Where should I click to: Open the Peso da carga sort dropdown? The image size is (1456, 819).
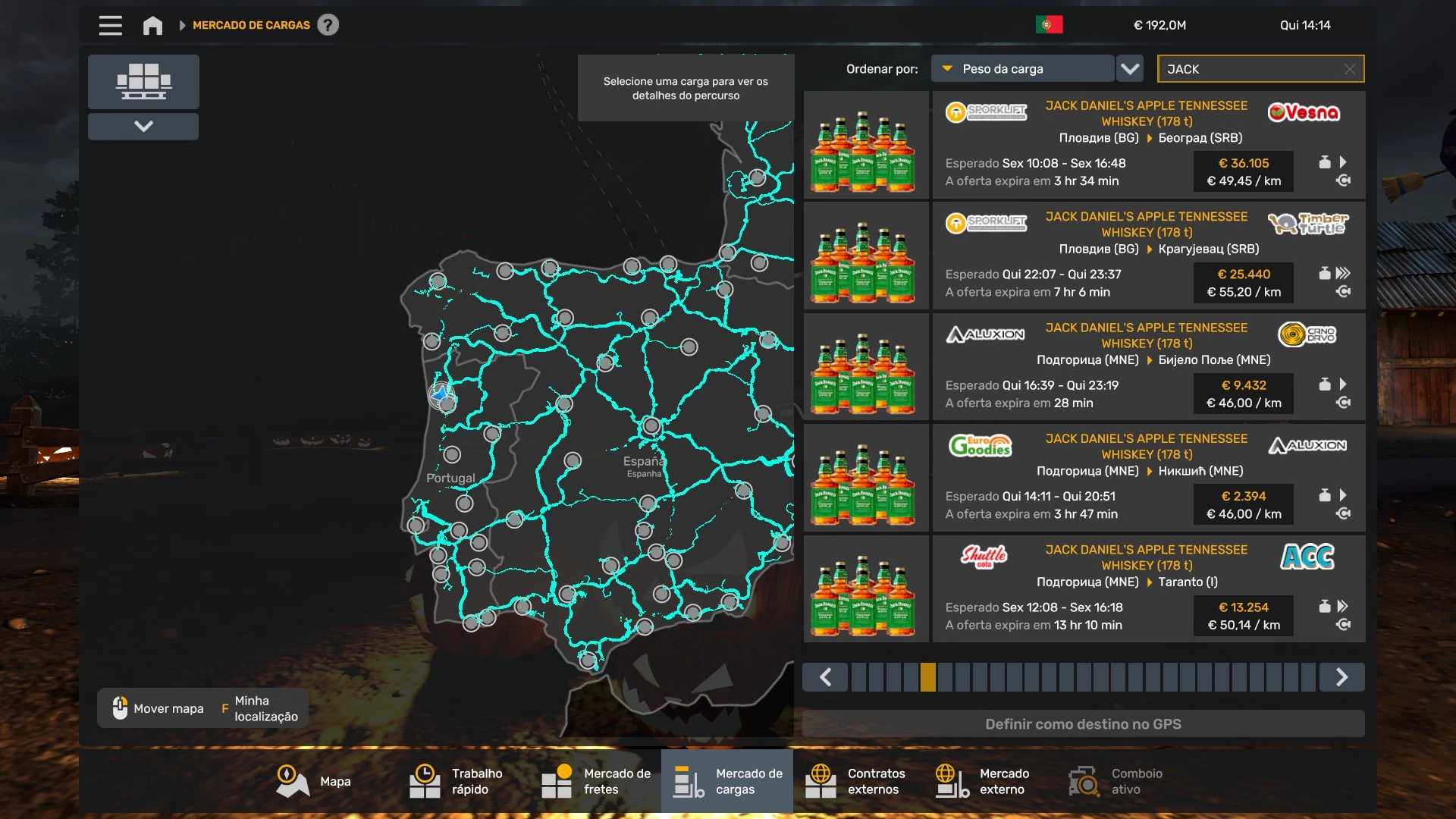click(x=1022, y=69)
